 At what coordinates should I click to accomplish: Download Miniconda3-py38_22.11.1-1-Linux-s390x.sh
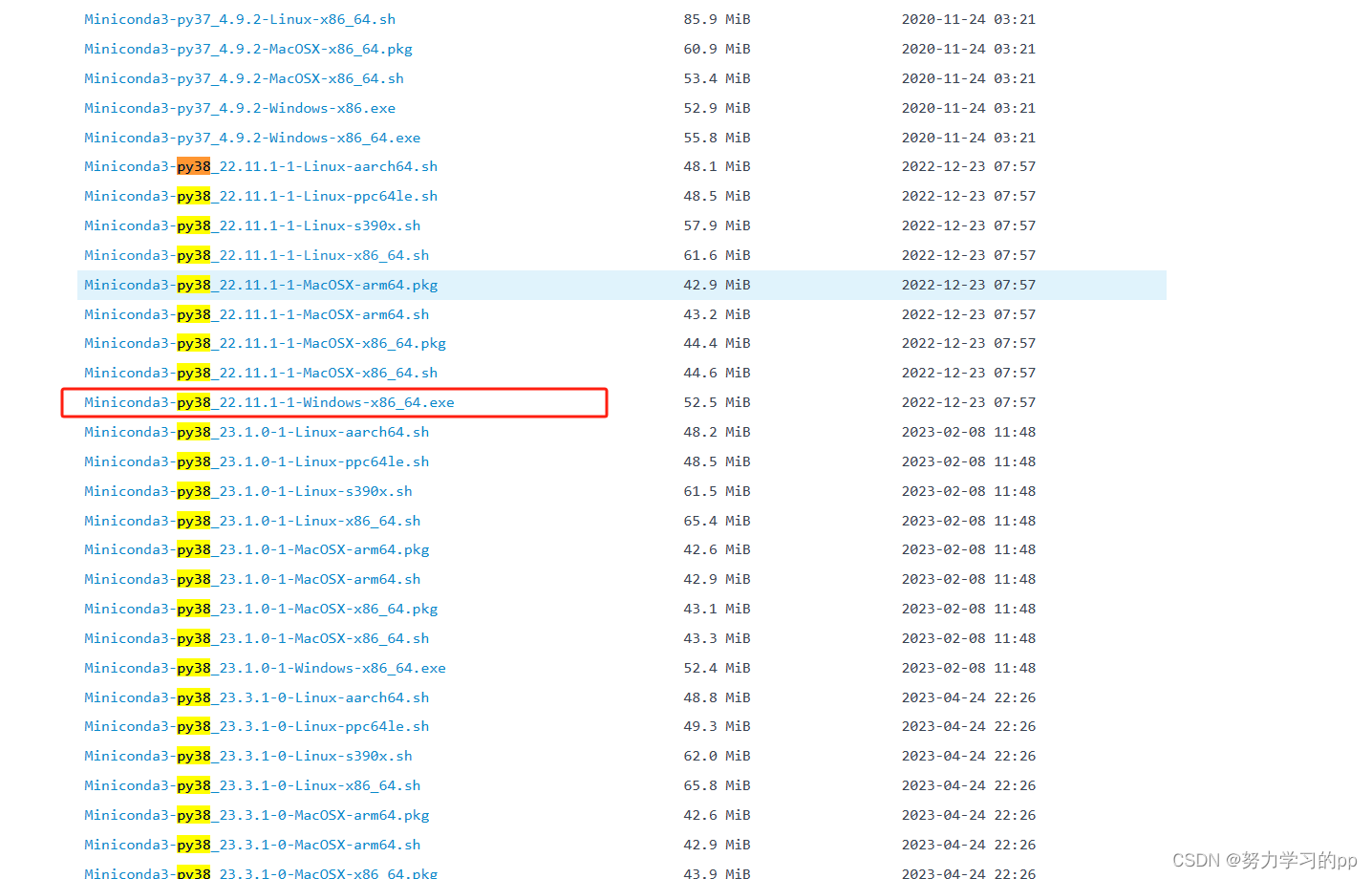click(x=251, y=225)
